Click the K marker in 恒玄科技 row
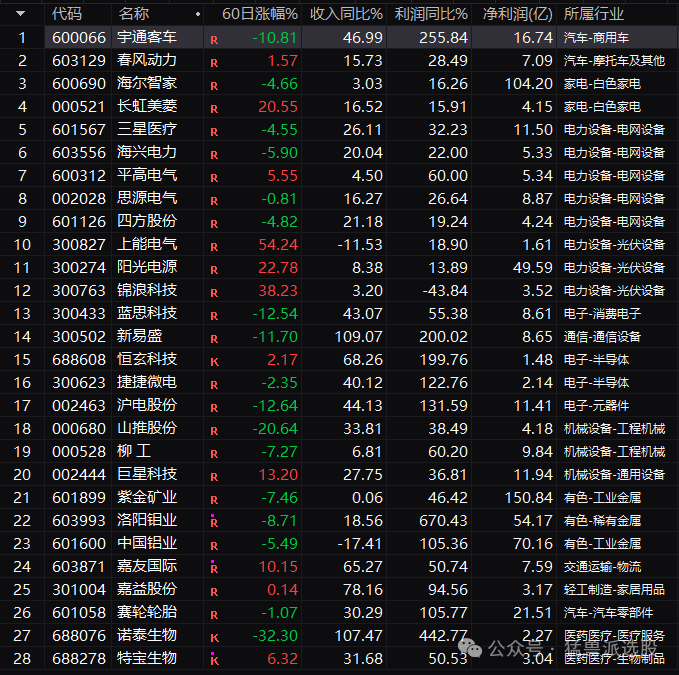 tap(214, 362)
